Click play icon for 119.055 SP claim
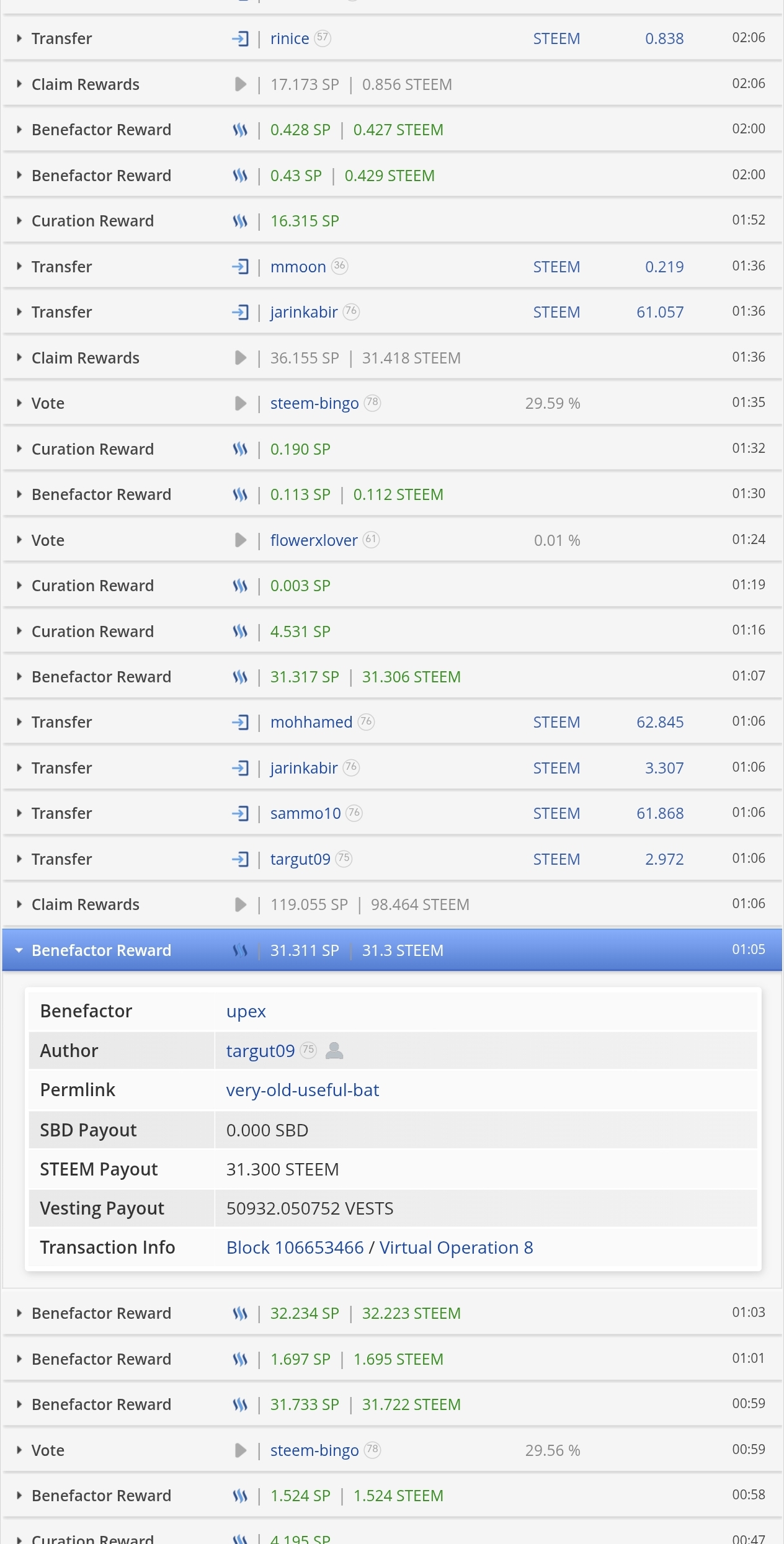This screenshot has height=1544, width=784. (241, 904)
